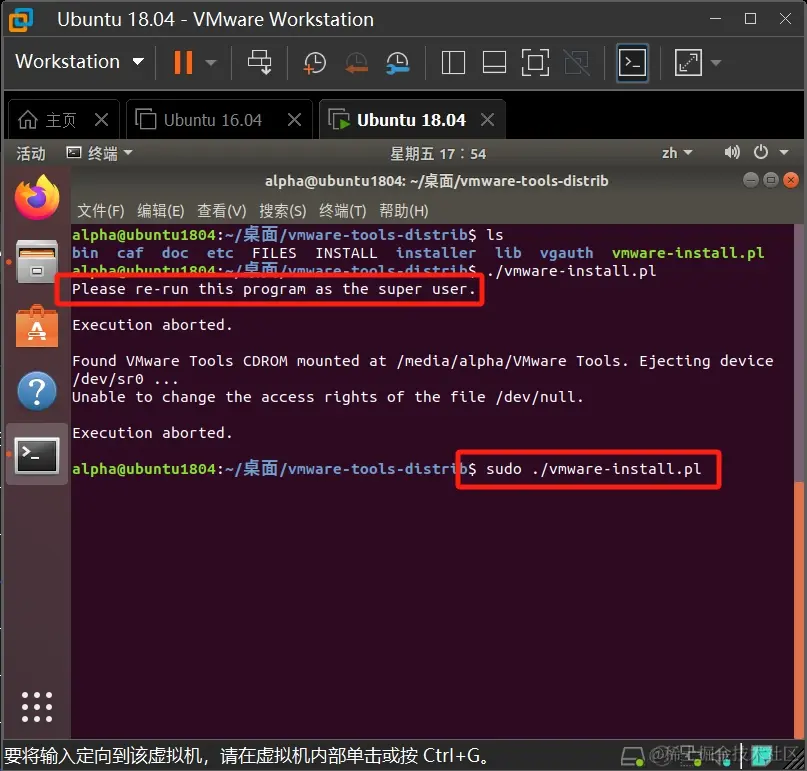This screenshot has width=807, height=771.
Task: Take a snapshot of the virtual machine
Action: pos(314,63)
